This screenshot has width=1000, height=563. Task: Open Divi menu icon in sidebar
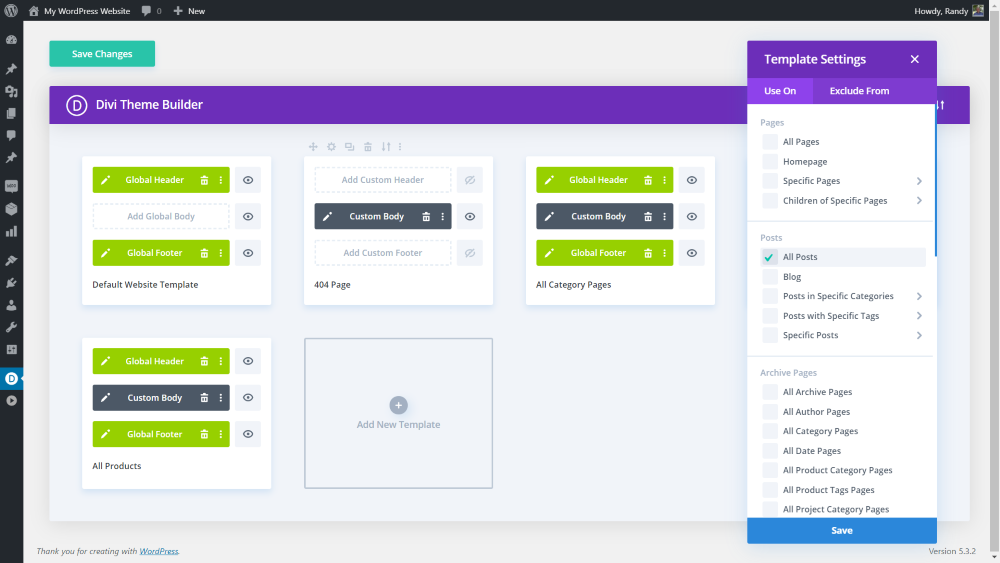11,379
